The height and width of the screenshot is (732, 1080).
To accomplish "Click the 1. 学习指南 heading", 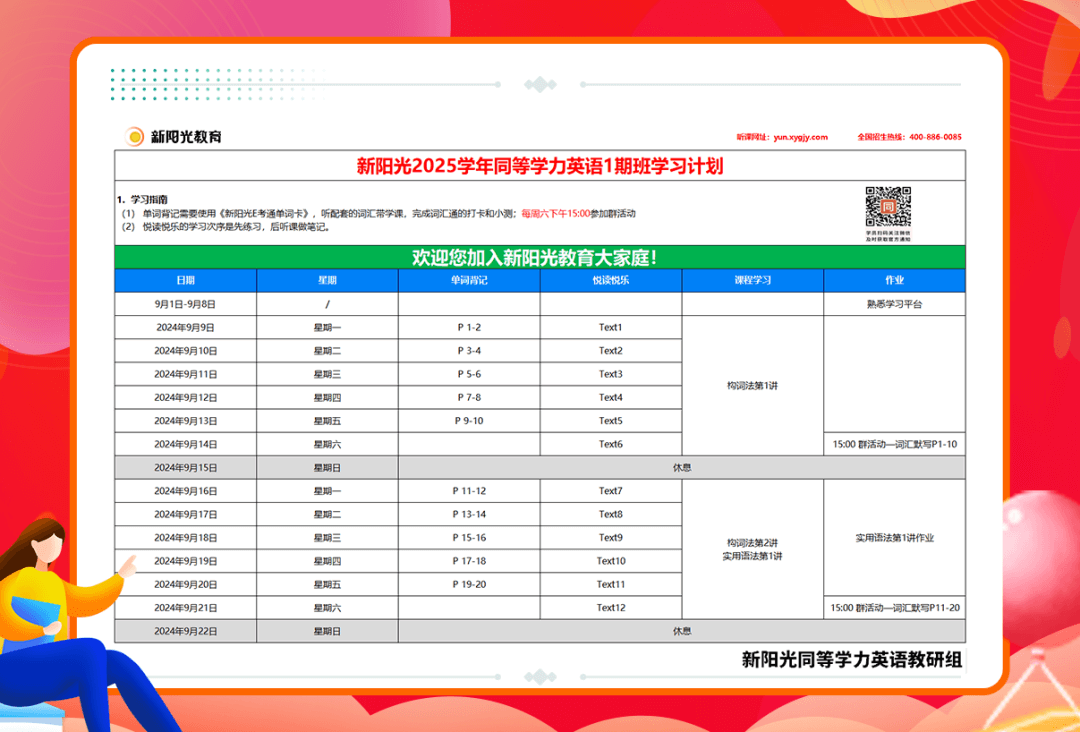I will pyautogui.click(x=143, y=200).
